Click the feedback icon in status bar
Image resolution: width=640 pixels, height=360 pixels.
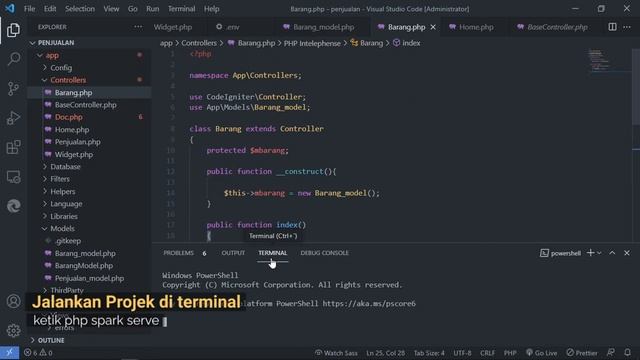pyautogui.click(x=611, y=353)
